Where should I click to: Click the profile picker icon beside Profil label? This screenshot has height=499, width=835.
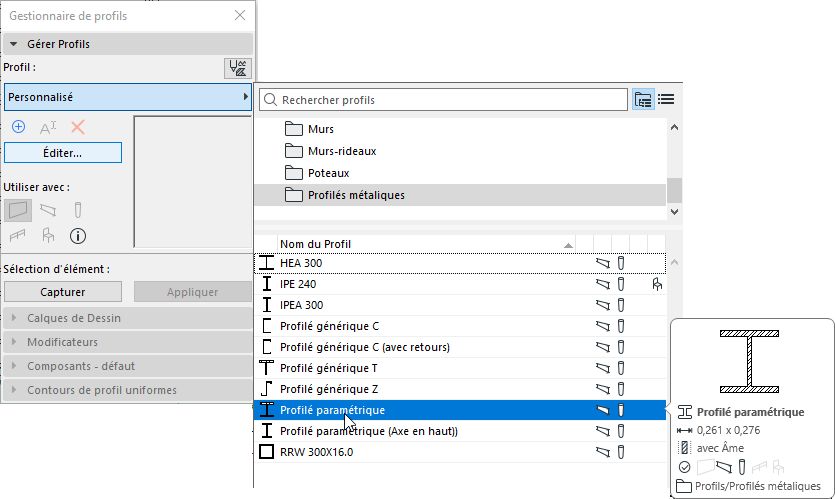pyautogui.click(x=237, y=68)
